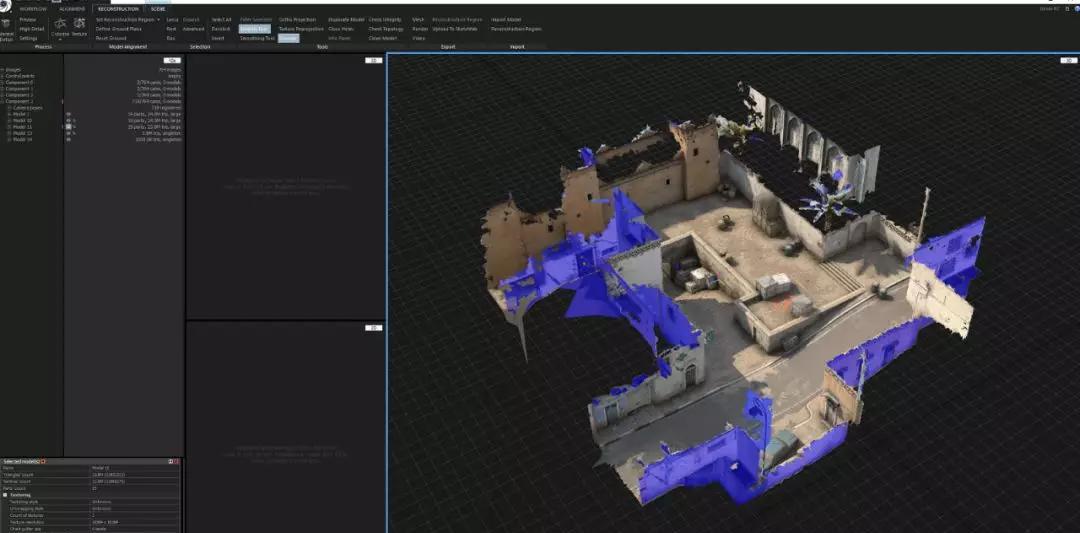Click Mesh in the Export group
This screenshot has width=1080, height=533.
click(417, 19)
